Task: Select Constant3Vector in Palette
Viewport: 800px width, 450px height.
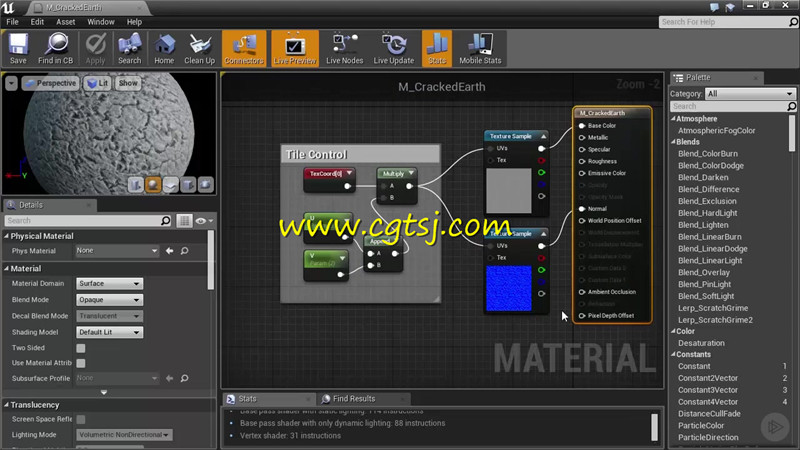Action: [x=708, y=390]
